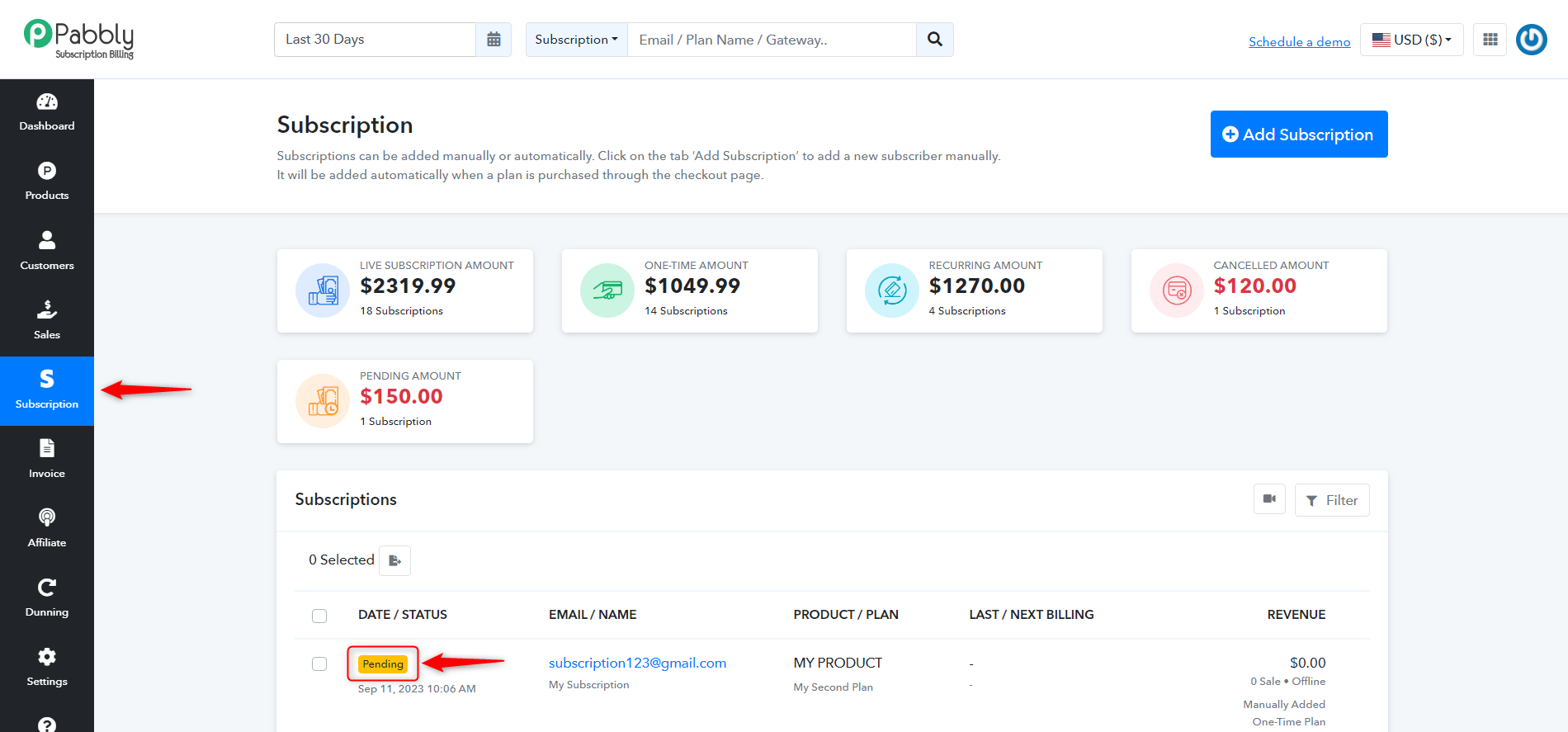
Task: Toggle the select-all checkbox in table header
Action: (319, 616)
